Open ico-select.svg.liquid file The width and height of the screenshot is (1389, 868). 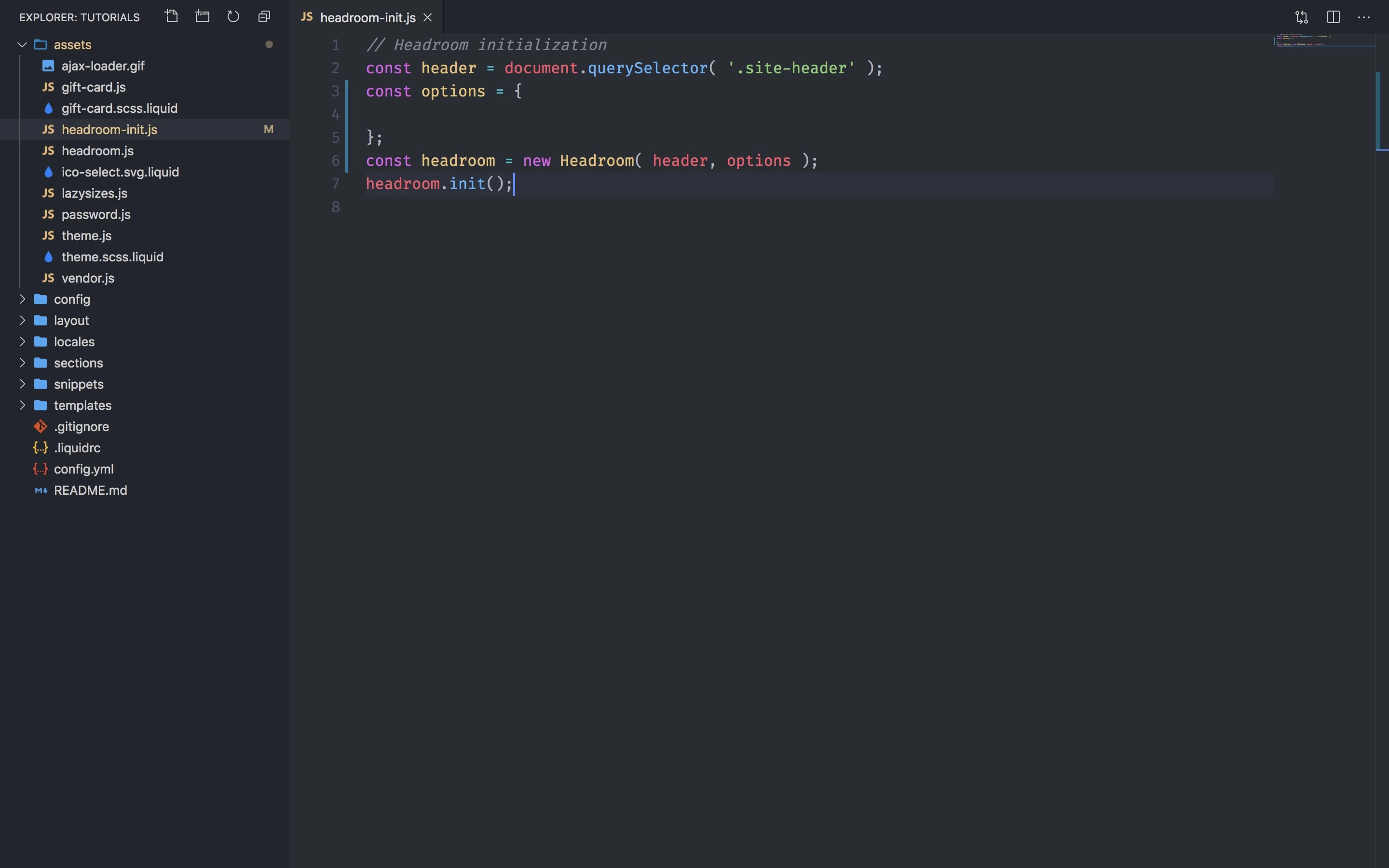[x=145, y=172]
